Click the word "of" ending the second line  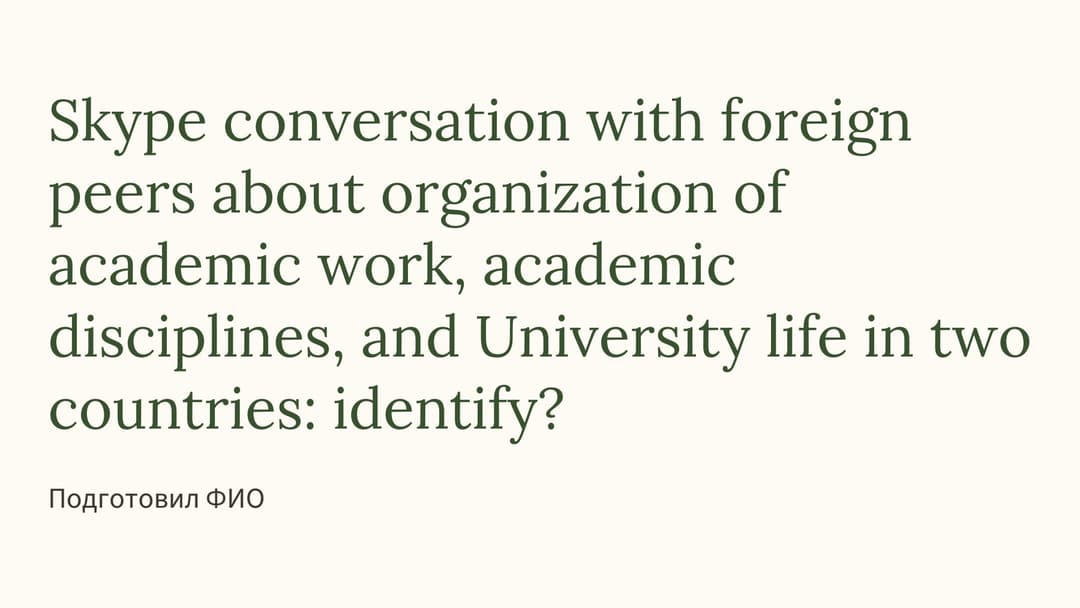760,192
